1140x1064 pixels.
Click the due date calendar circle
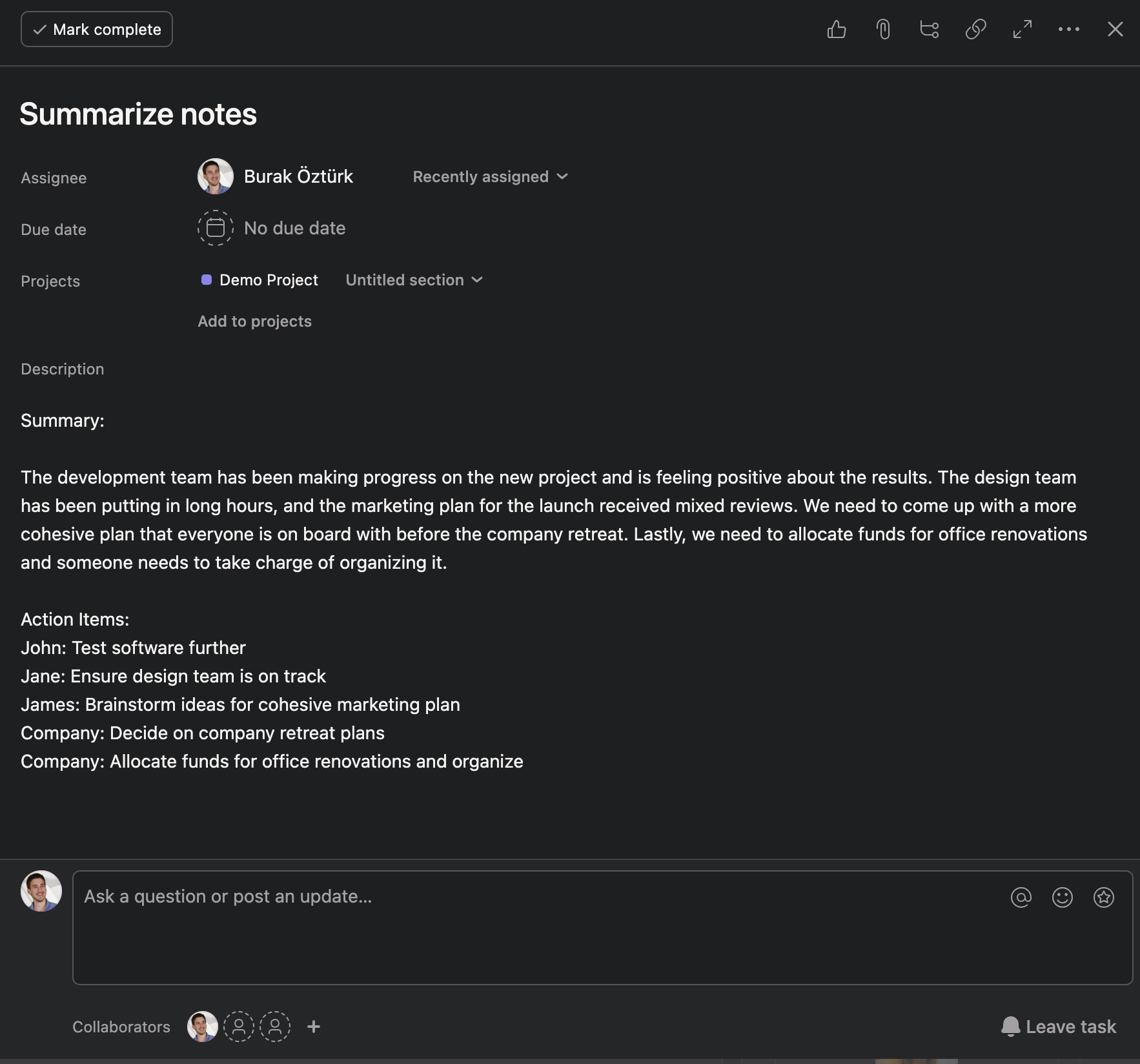(x=216, y=228)
